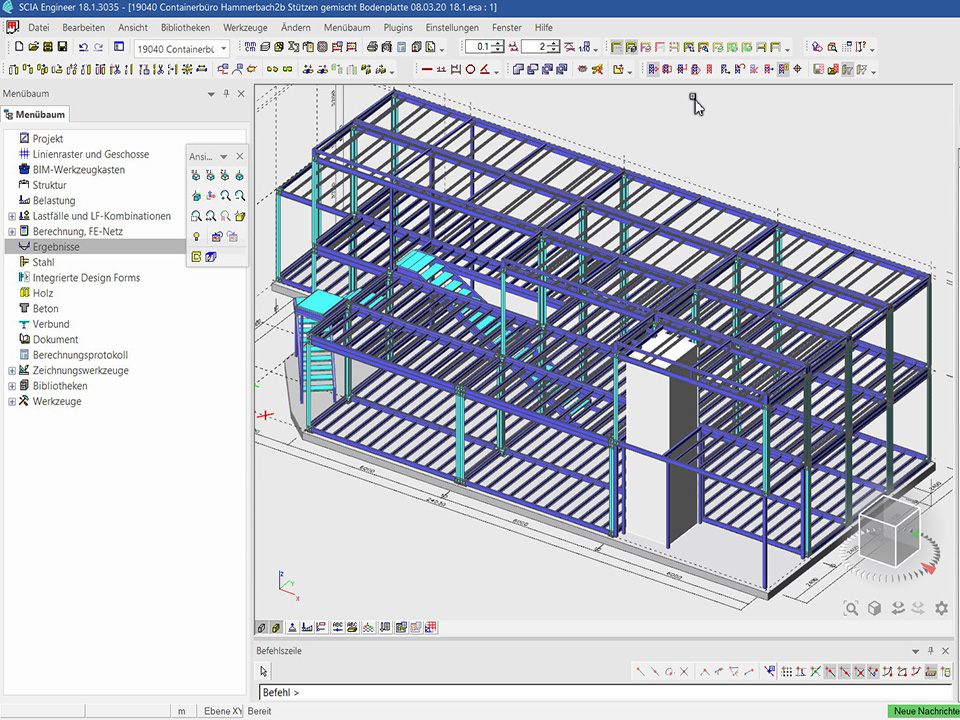The width and height of the screenshot is (960, 720).
Task: Expand Lastfälle und LF-Kombinationen node
Action: point(12,216)
